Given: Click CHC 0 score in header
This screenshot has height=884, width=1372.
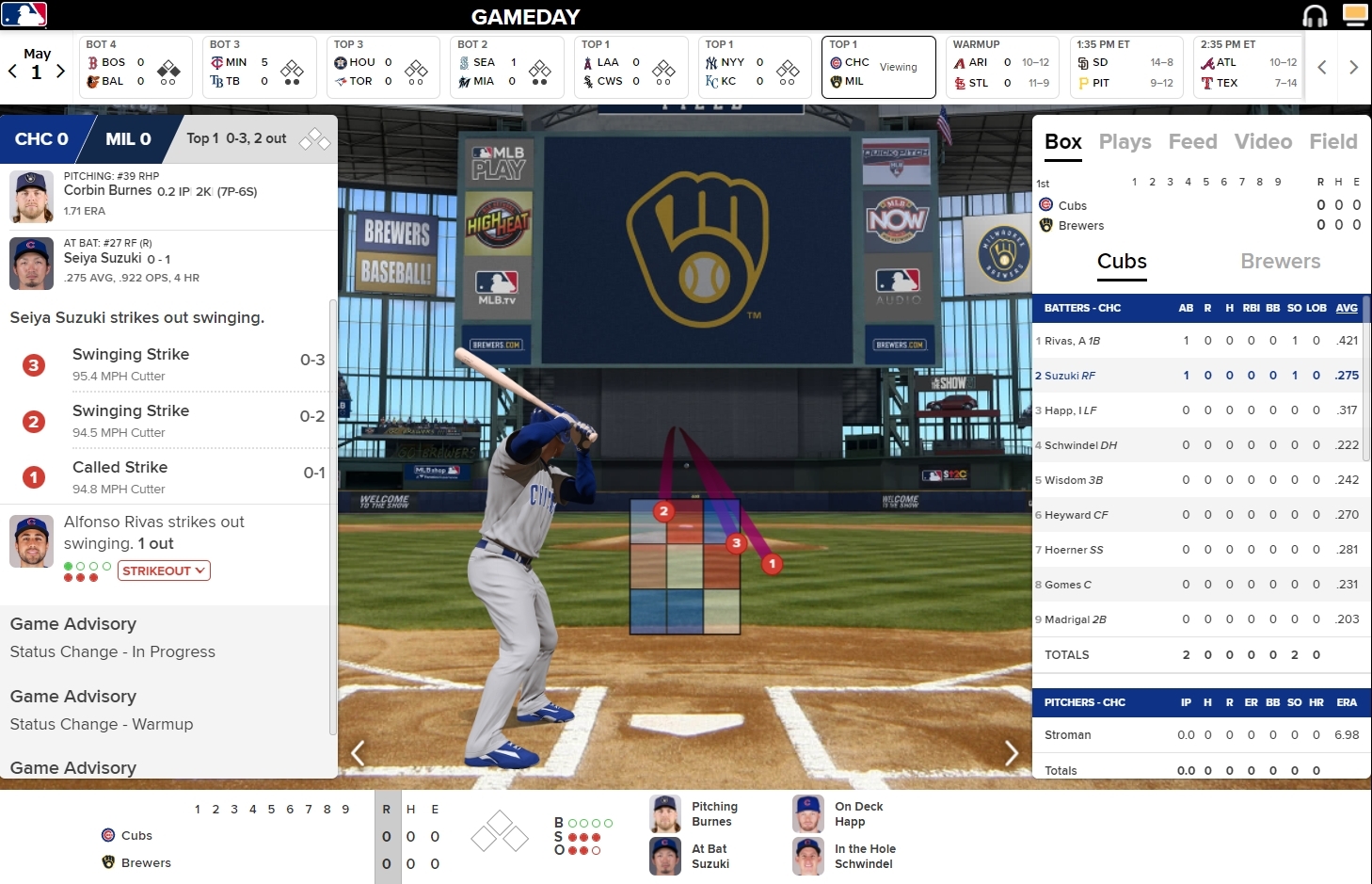Looking at the screenshot, I should pyautogui.click(x=41, y=139).
